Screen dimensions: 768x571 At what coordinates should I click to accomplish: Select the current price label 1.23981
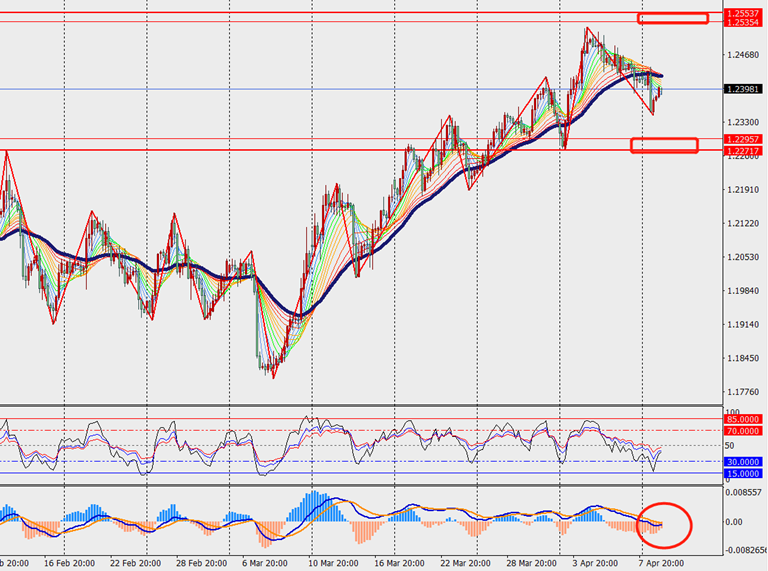pos(743,89)
